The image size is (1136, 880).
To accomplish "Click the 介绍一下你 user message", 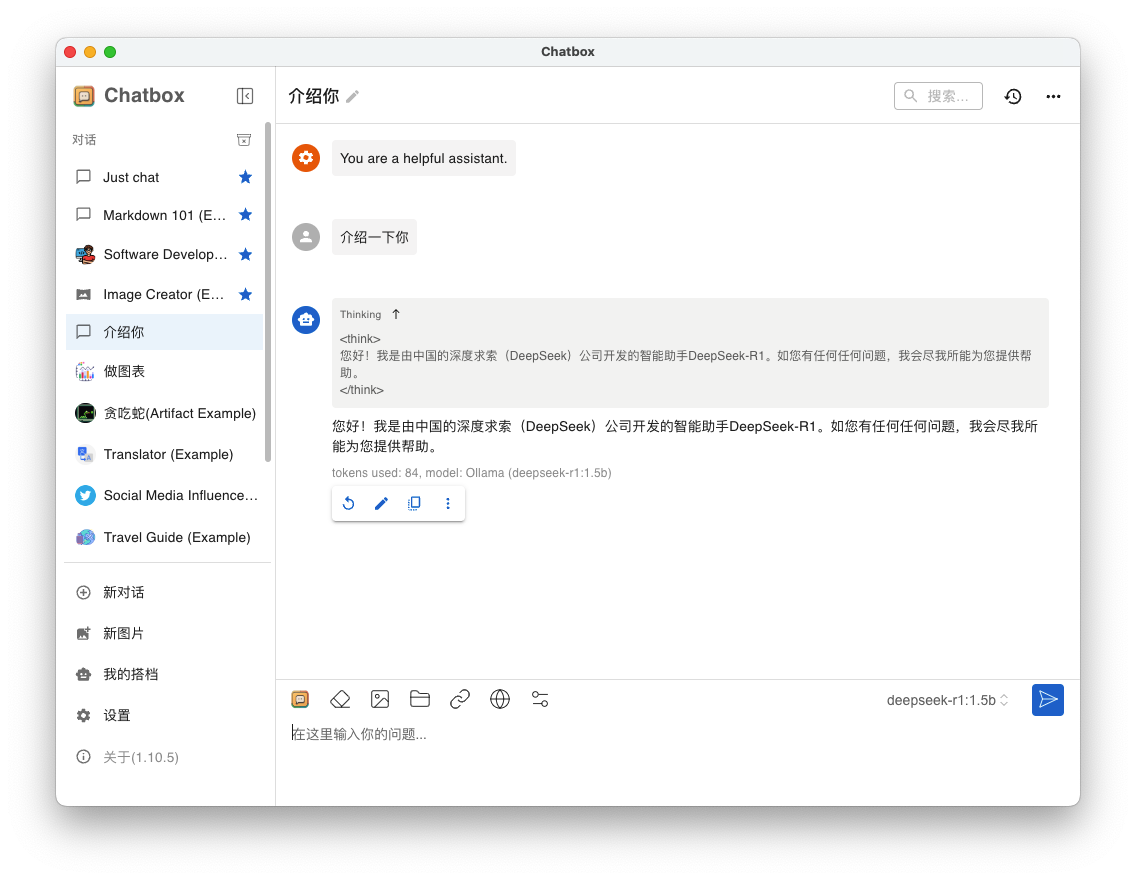I will 374,237.
